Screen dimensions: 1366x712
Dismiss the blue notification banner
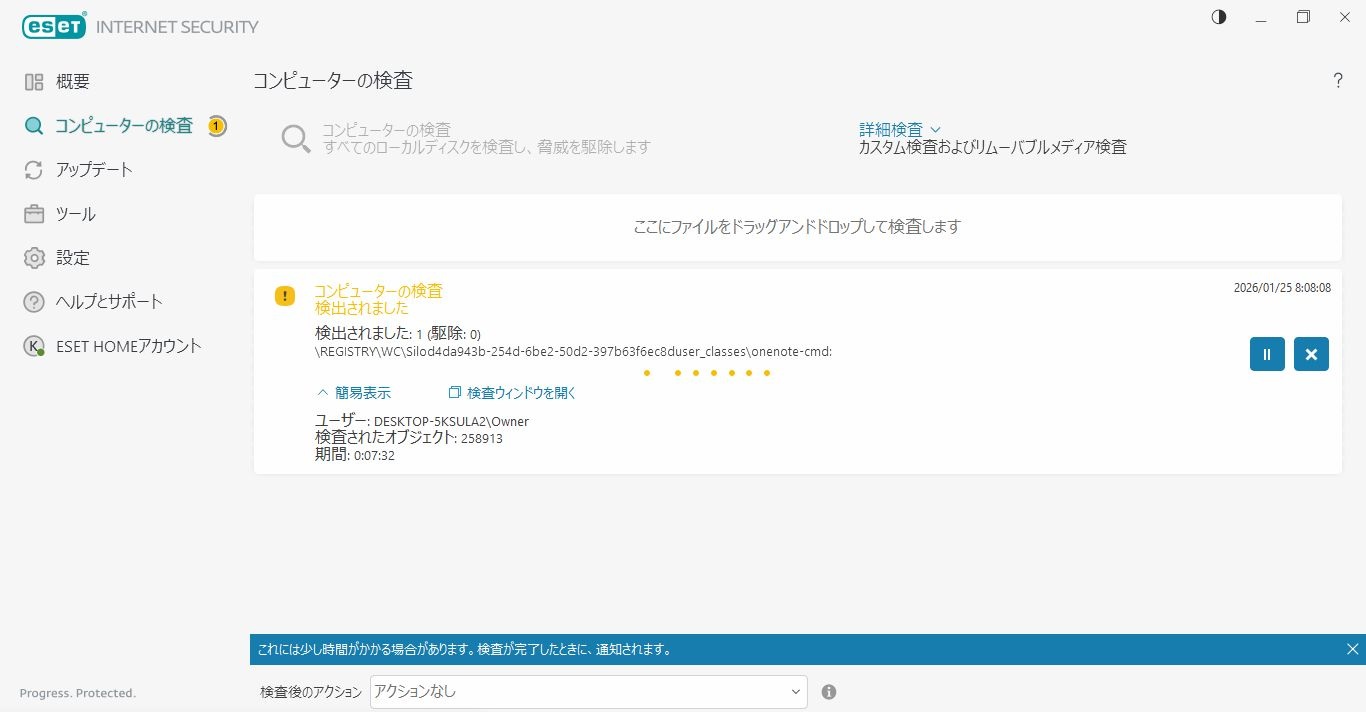click(1352, 650)
